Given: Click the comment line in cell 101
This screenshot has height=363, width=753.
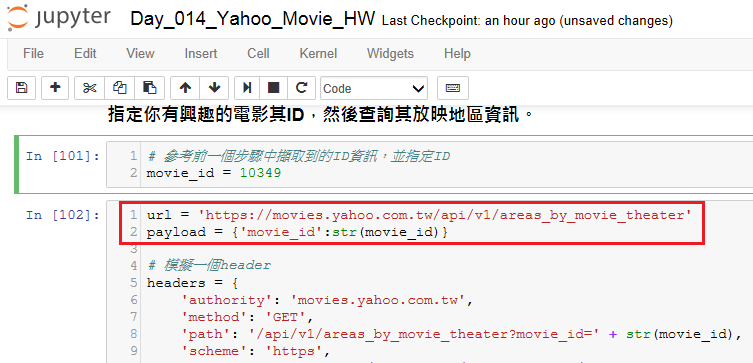Looking at the screenshot, I should pos(298,156).
